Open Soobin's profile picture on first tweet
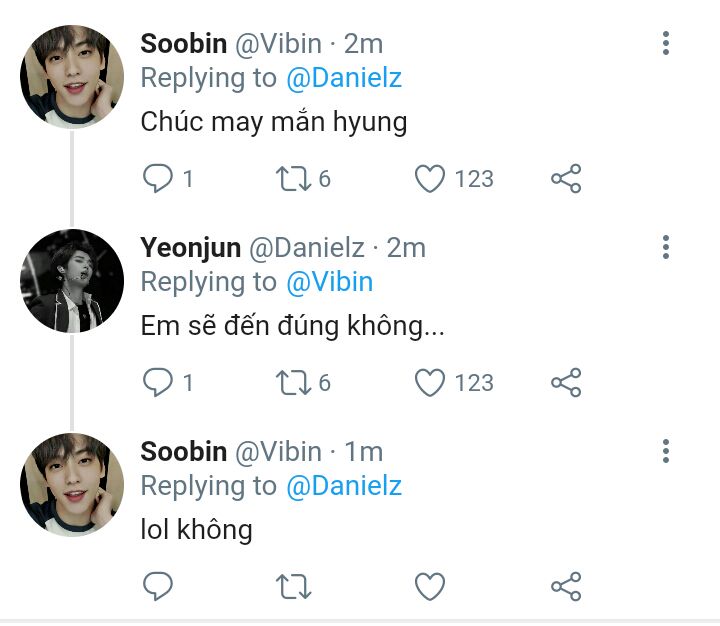 (x=72, y=77)
